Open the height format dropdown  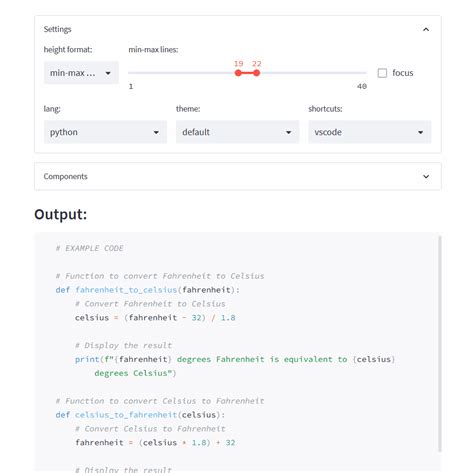81,73
